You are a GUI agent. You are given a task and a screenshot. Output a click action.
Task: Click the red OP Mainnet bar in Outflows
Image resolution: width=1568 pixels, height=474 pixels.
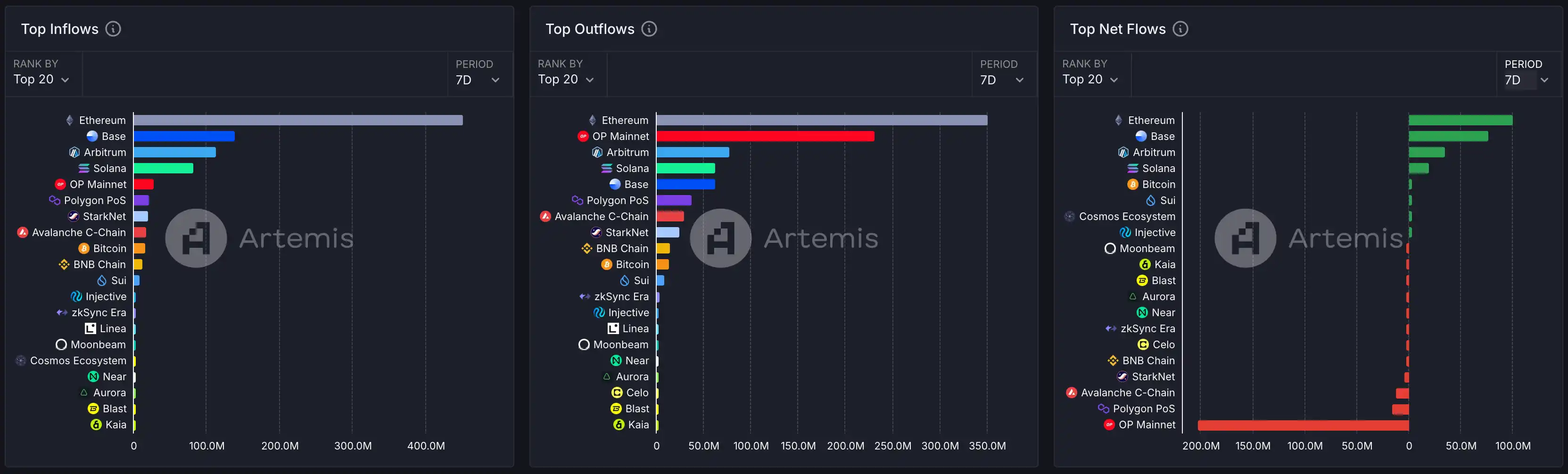[x=765, y=136]
